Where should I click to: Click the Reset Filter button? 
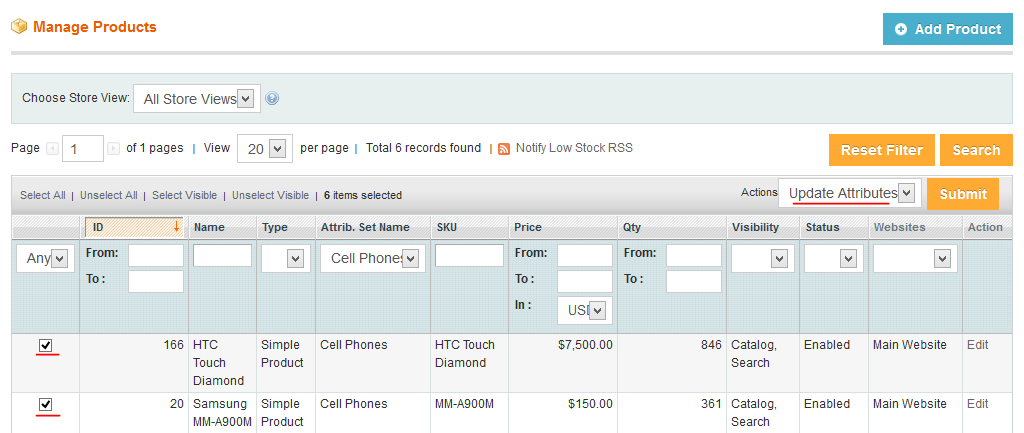[x=881, y=150]
